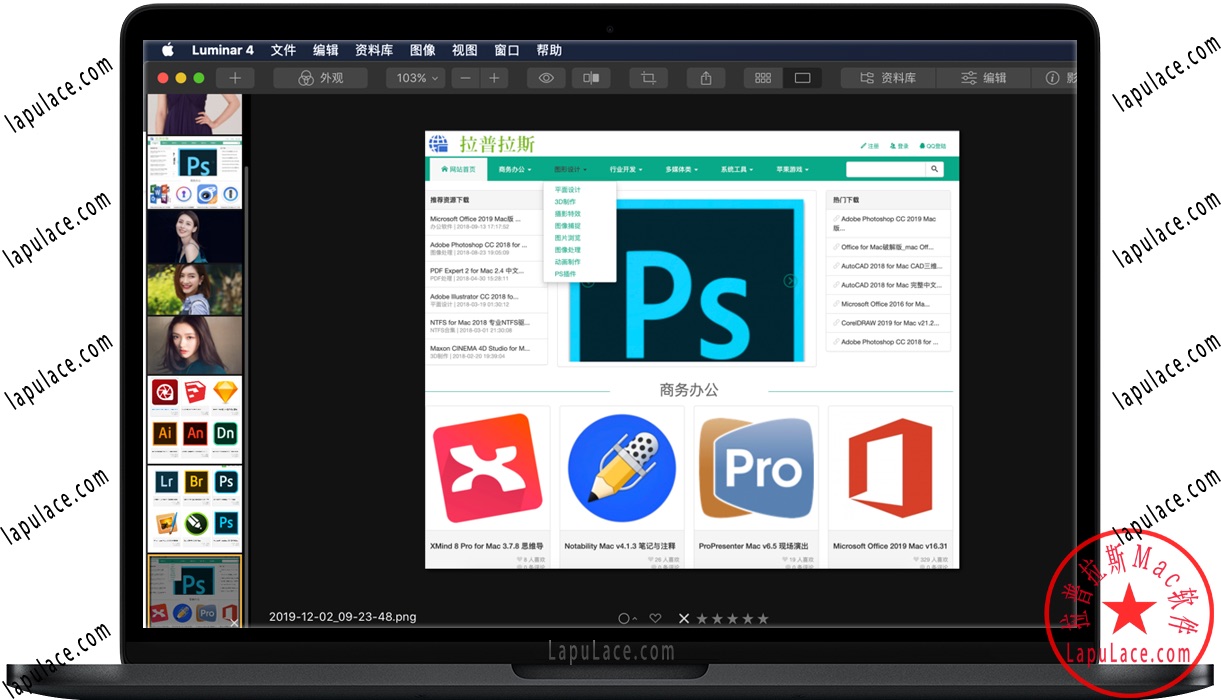Click the quick preview eye icon
Viewport: 1221px width, 700px height.
pos(546,77)
